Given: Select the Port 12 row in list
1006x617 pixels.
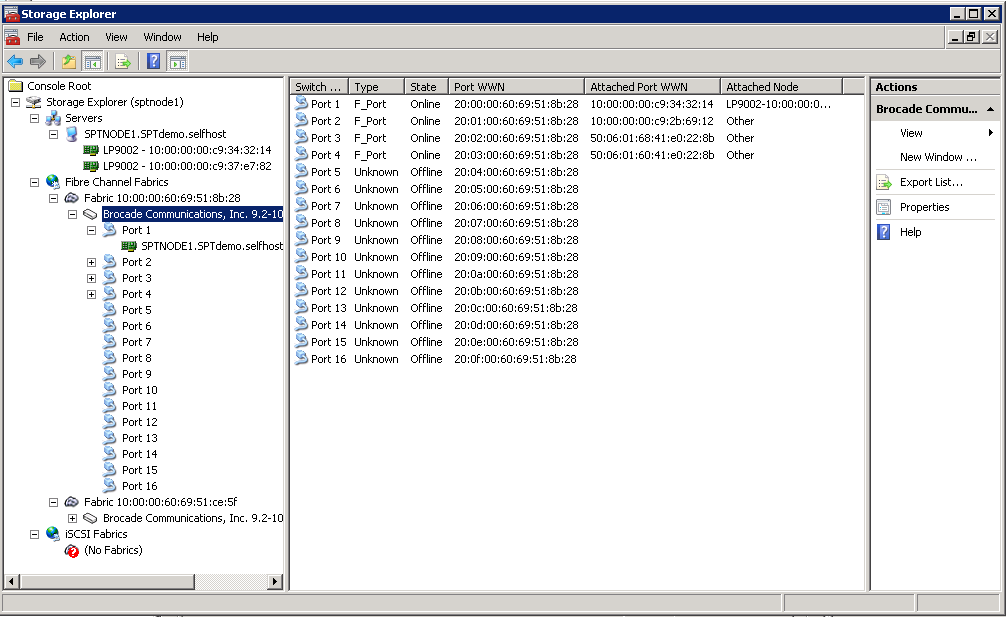Looking at the screenshot, I should pyautogui.click(x=568, y=291).
